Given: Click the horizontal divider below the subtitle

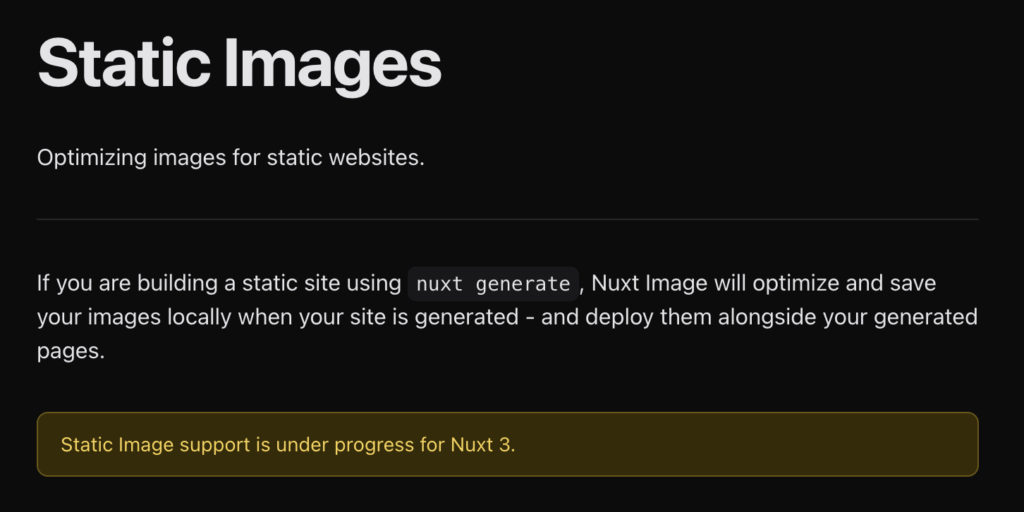Looking at the screenshot, I should [507, 219].
